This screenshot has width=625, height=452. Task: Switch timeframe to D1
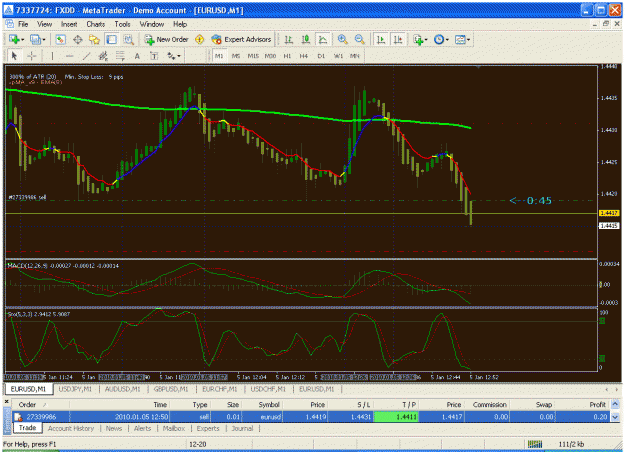pyautogui.click(x=321, y=56)
